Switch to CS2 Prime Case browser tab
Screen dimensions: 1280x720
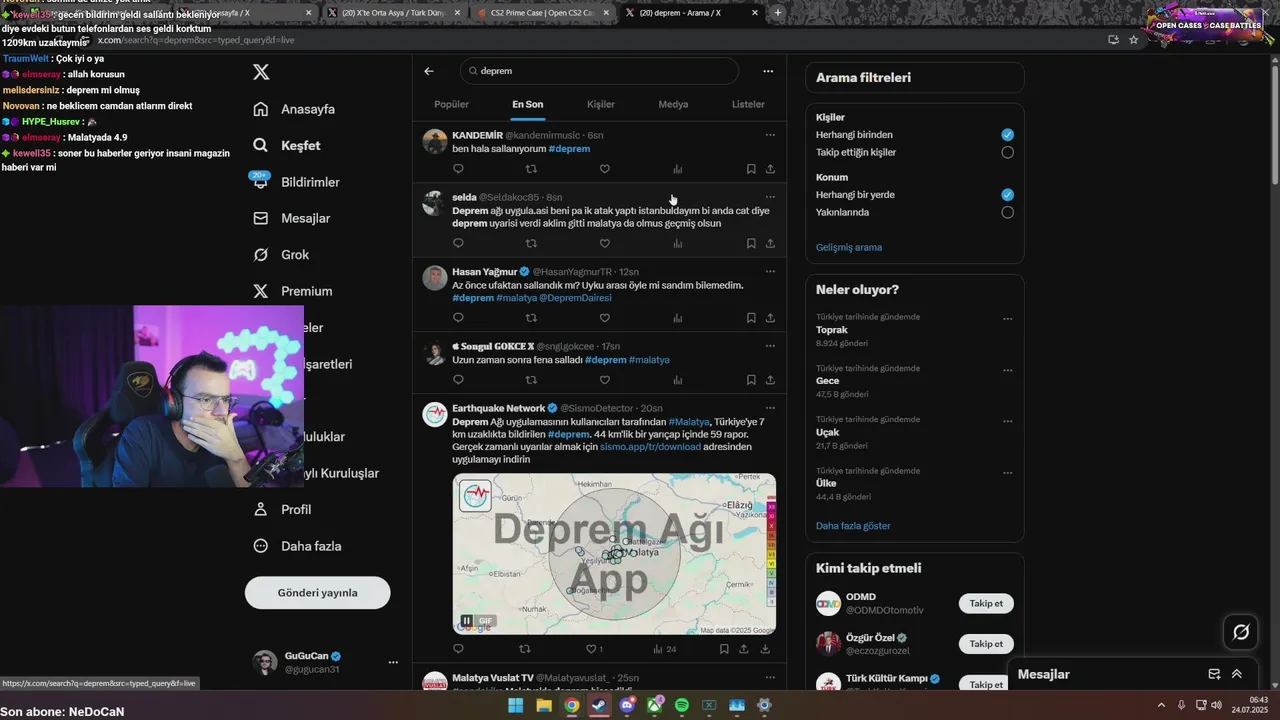(542, 13)
